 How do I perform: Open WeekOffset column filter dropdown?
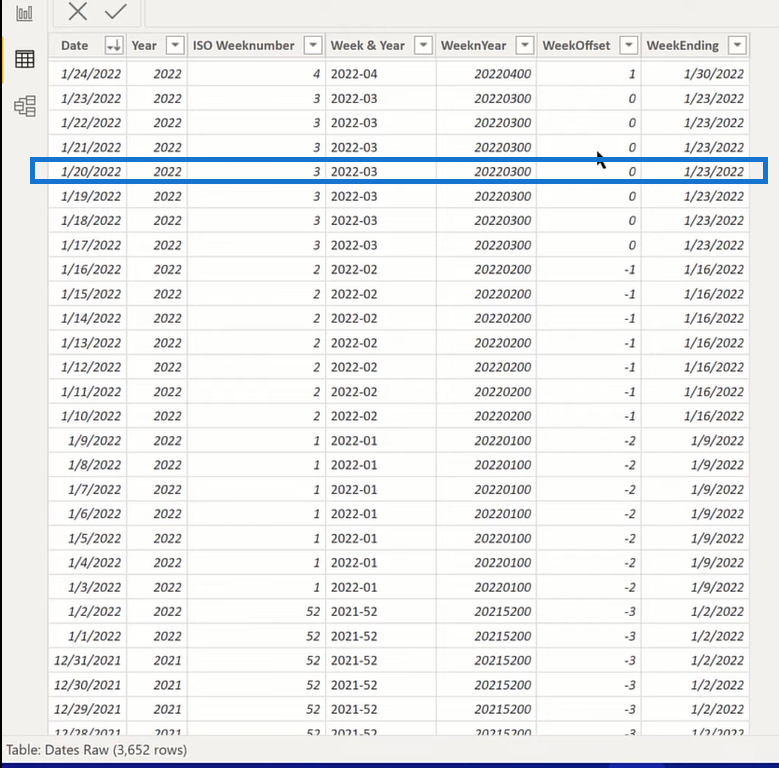(x=628, y=45)
